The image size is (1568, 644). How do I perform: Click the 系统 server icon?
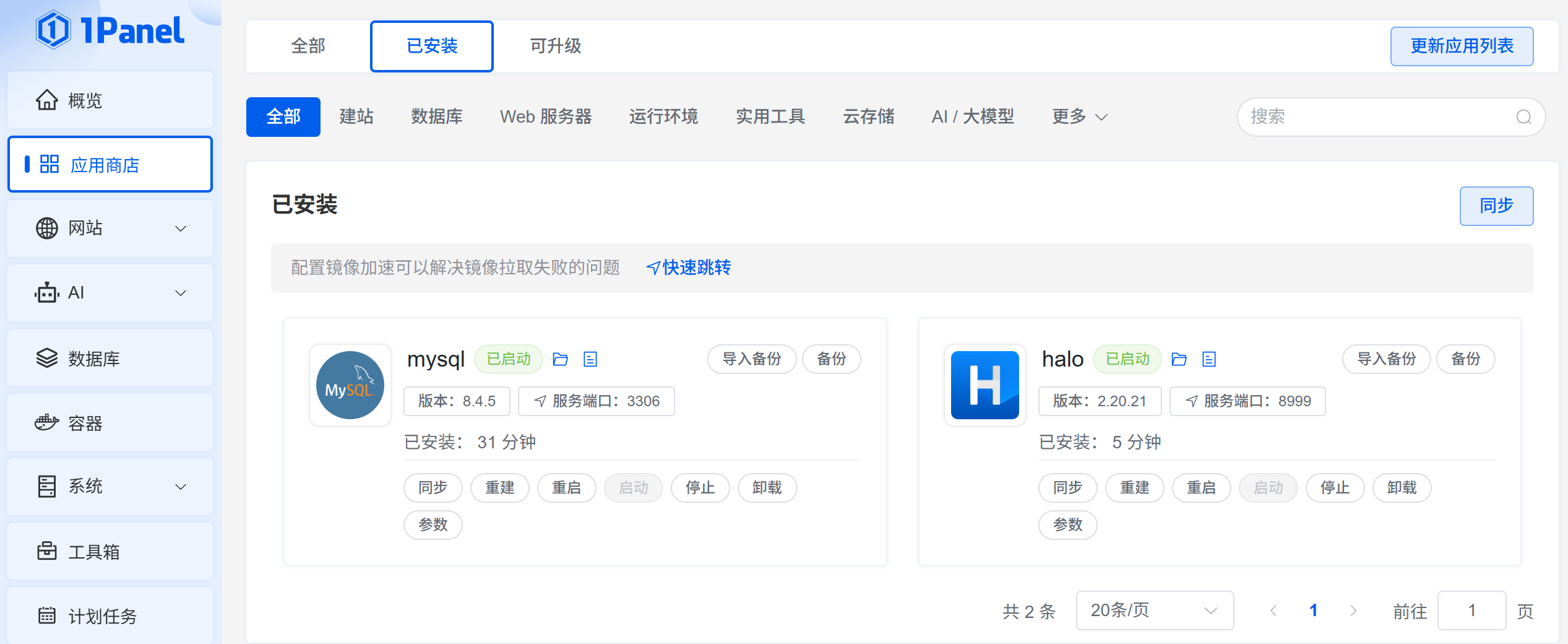click(x=47, y=487)
